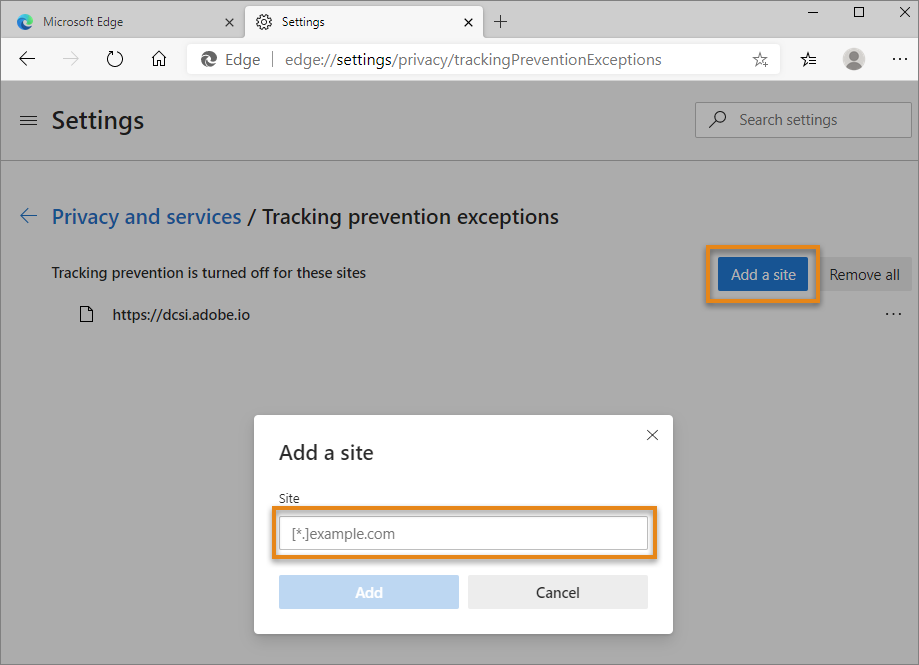The image size is (919, 665).
Task: Focus the Site input field
Action: tap(463, 533)
